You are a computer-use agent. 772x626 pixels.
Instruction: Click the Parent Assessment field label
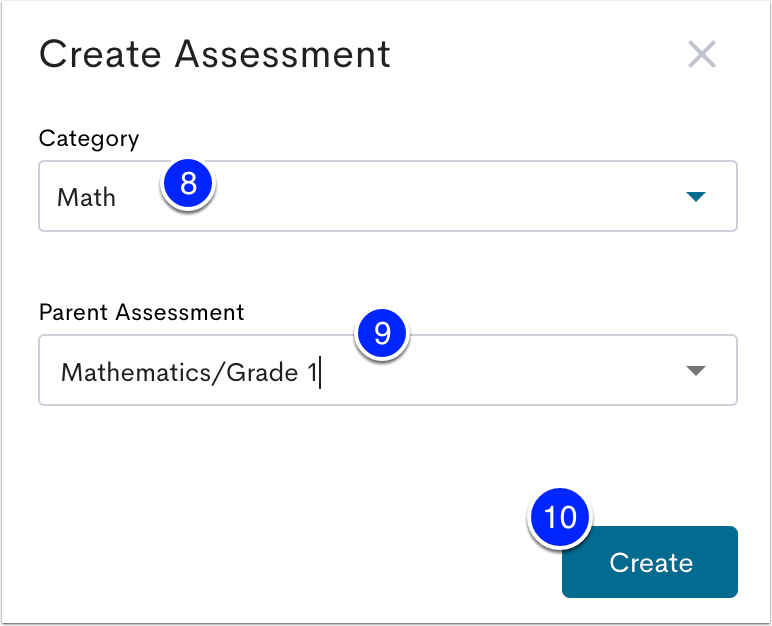pyautogui.click(x=142, y=312)
